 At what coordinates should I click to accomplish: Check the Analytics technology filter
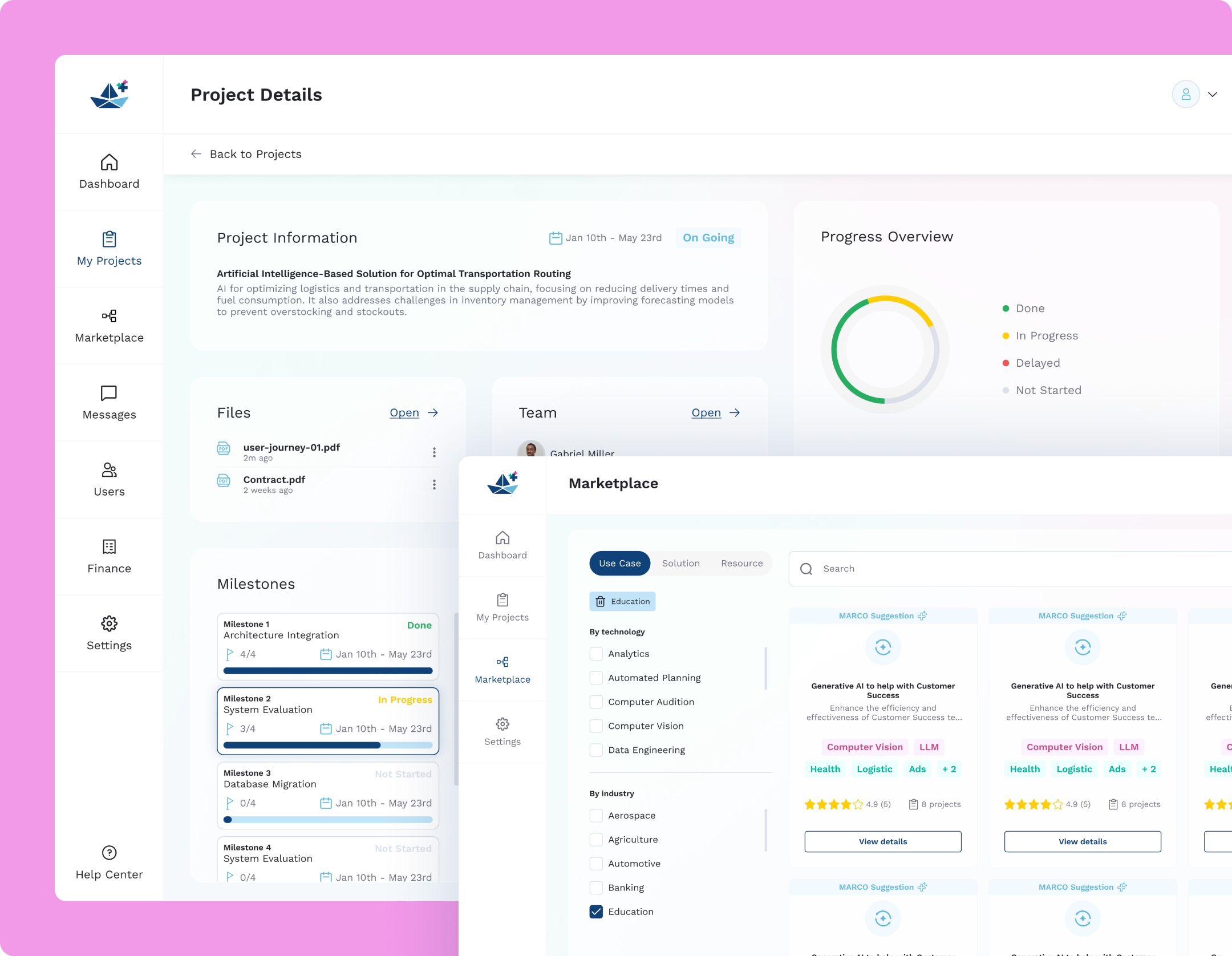(x=596, y=654)
